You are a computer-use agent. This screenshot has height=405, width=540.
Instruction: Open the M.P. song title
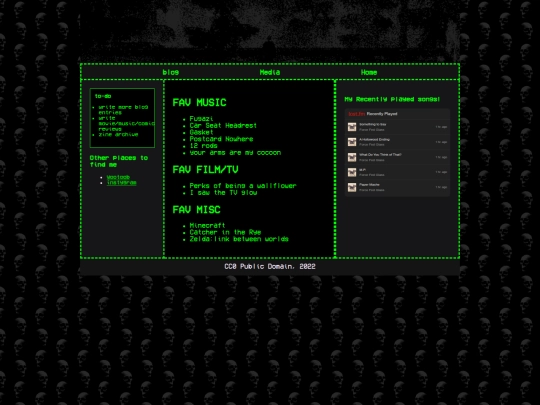[362, 170]
